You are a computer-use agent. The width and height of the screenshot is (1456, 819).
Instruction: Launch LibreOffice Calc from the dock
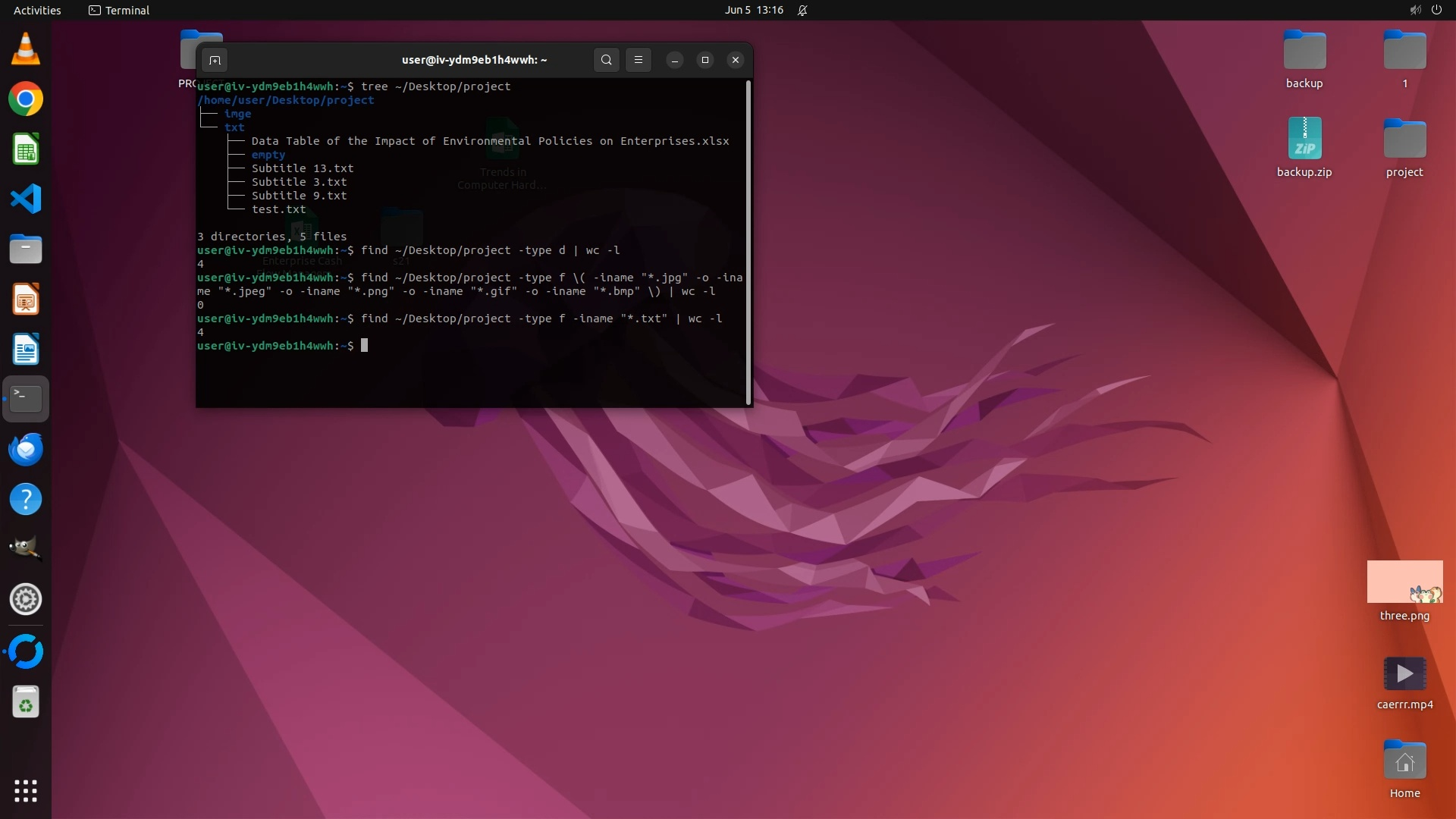(x=25, y=149)
